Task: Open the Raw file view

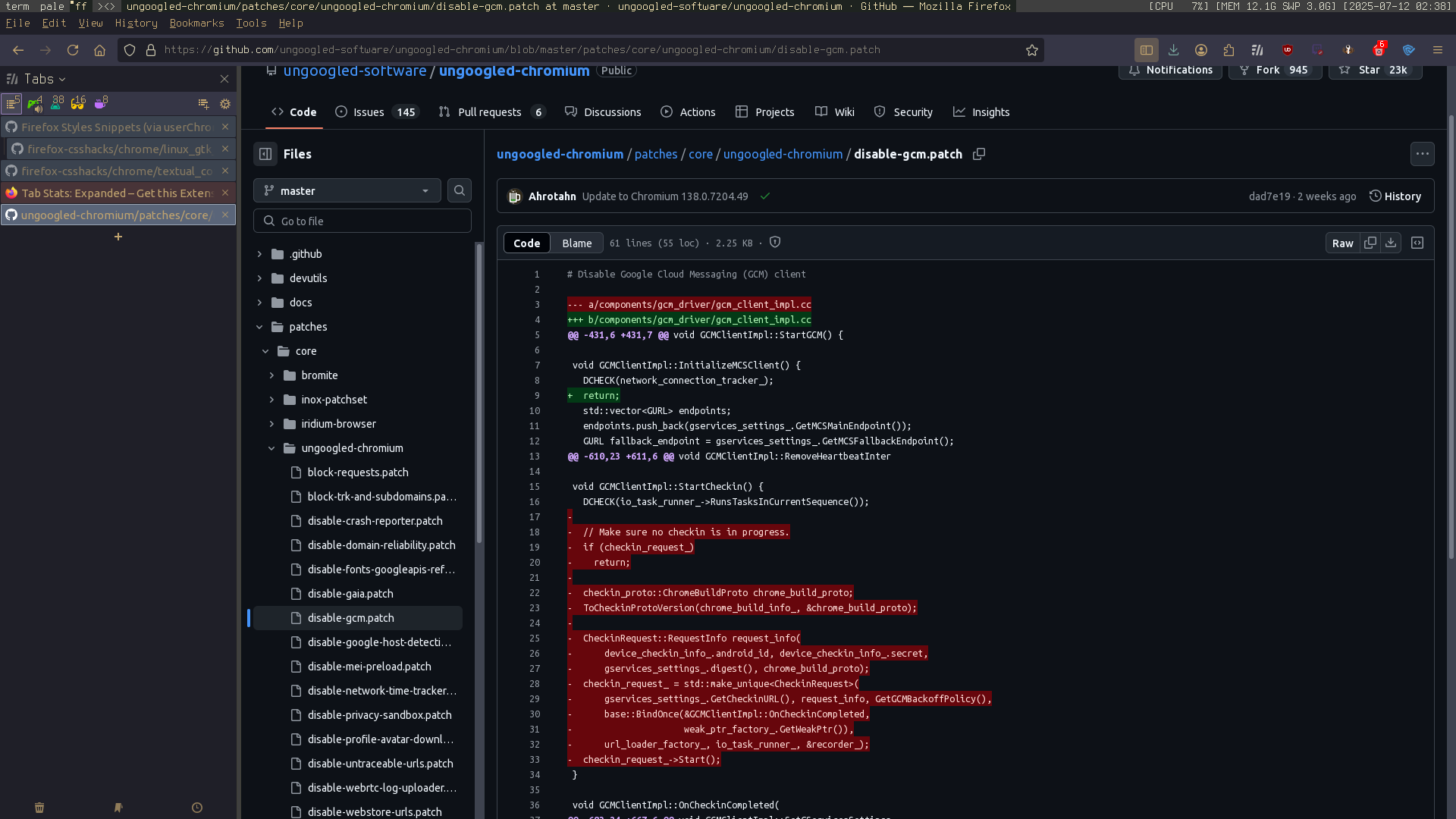Action: tap(1342, 243)
